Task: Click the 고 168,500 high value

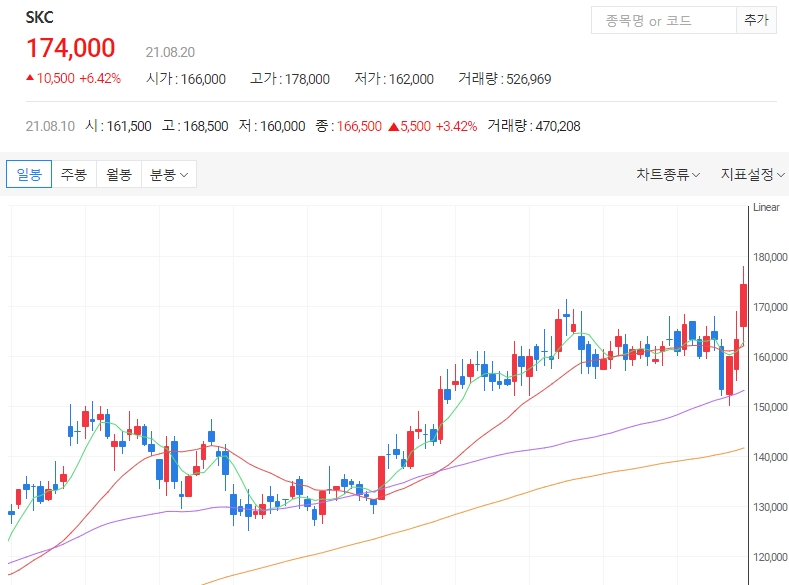Action: (x=195, y=126)
